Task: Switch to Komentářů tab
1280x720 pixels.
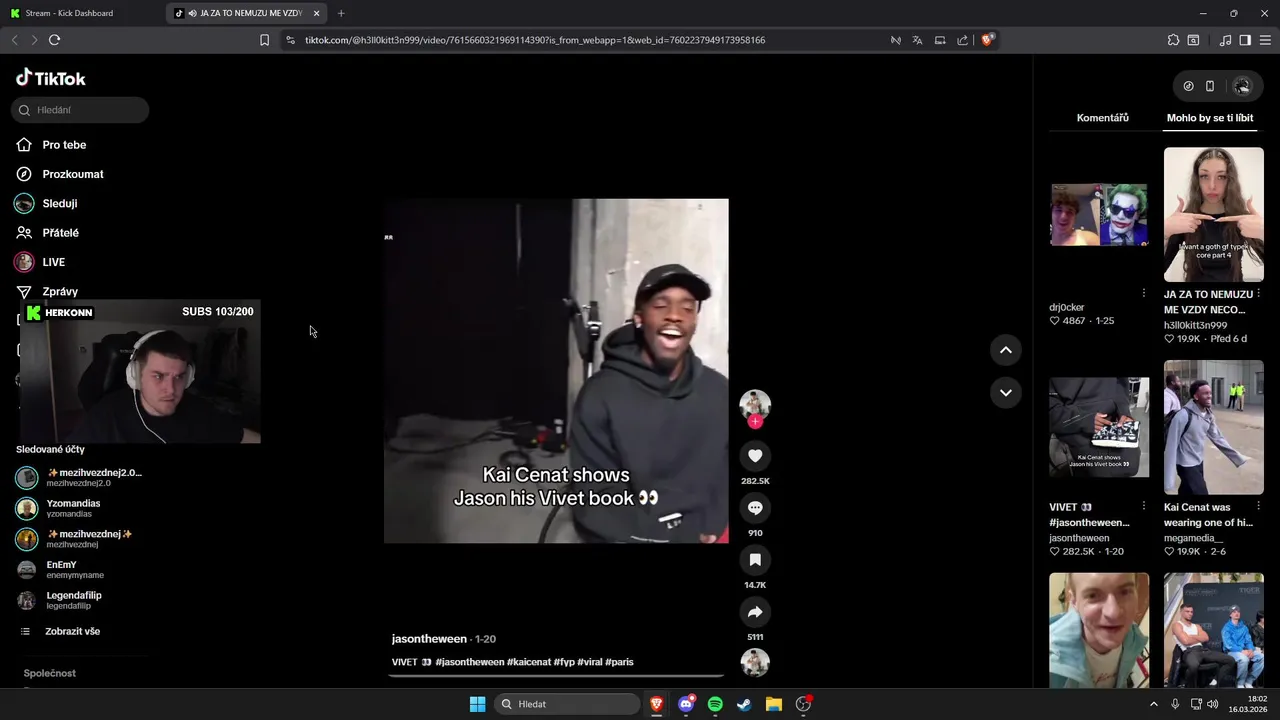Action: (x=1102, y=118)
